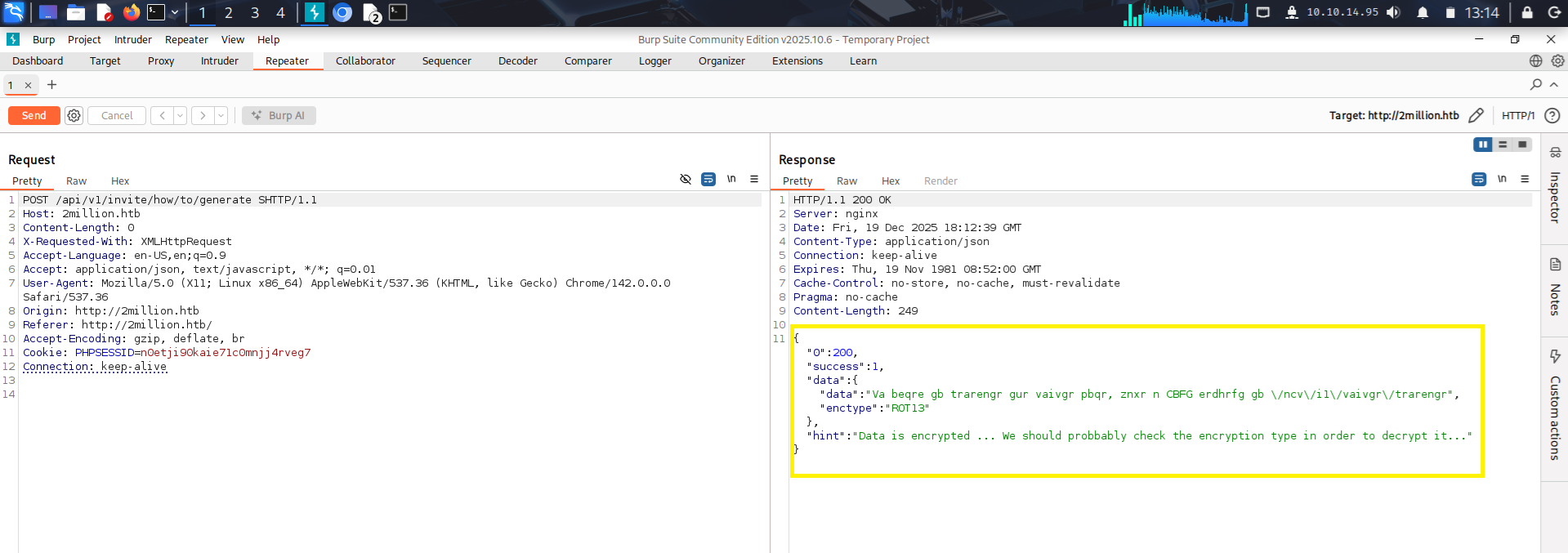Open Request panel hamburger options menu
This screenshot has height=553, width=1568.
tap(754, 179)
